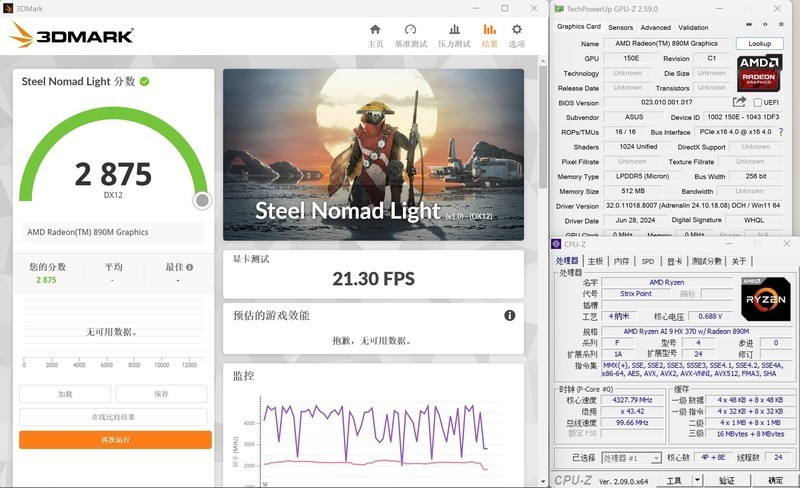Switch to GPU-Z Validation tab

(x=693, y=28)
